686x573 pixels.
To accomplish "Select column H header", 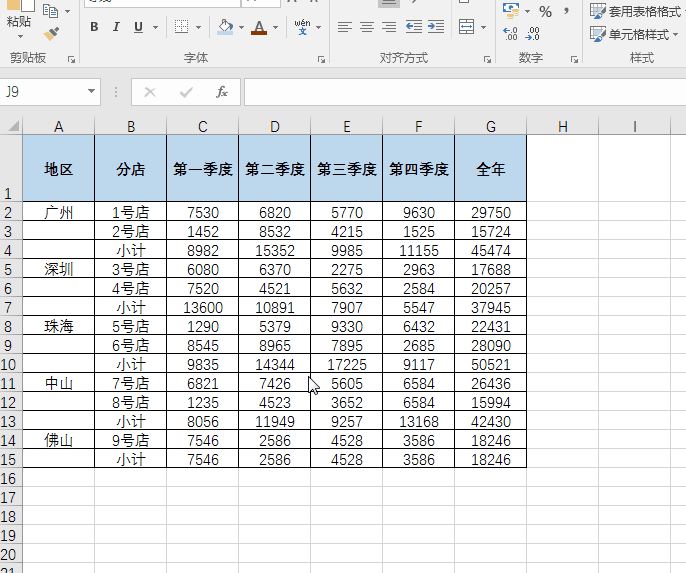I will point(563,126).
